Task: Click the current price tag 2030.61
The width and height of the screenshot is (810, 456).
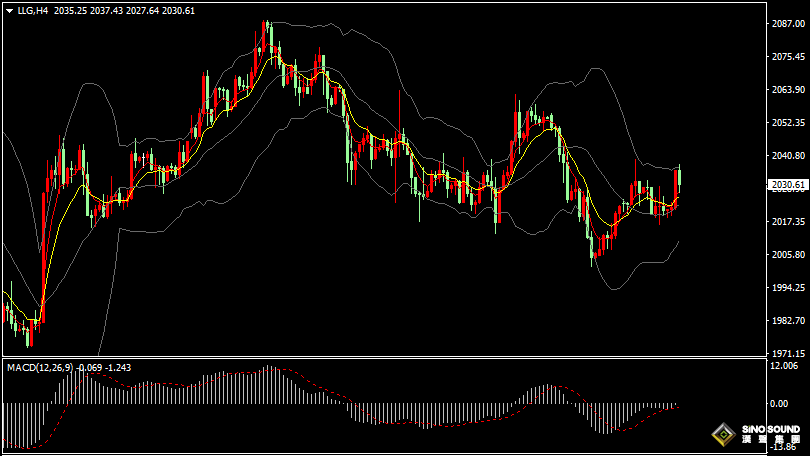Action: [x=789, y=185]
